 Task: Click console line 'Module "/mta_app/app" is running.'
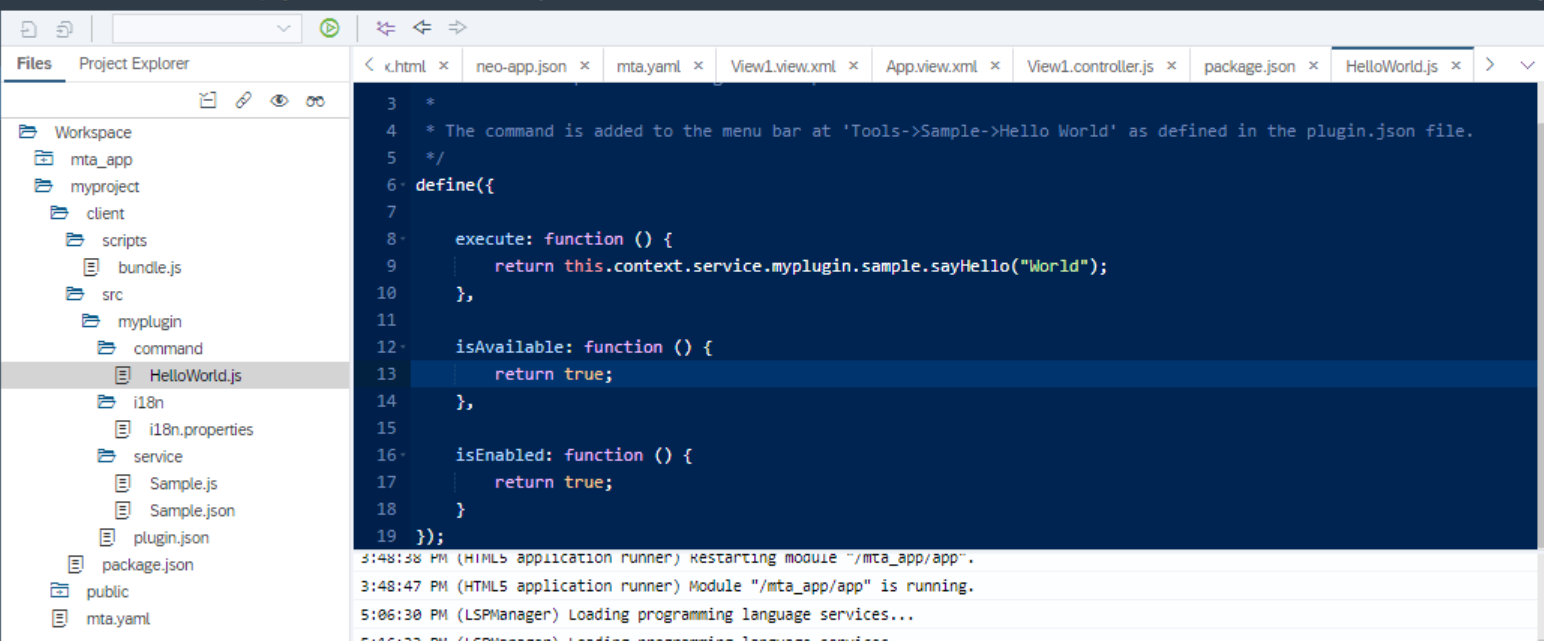[832, 586]
